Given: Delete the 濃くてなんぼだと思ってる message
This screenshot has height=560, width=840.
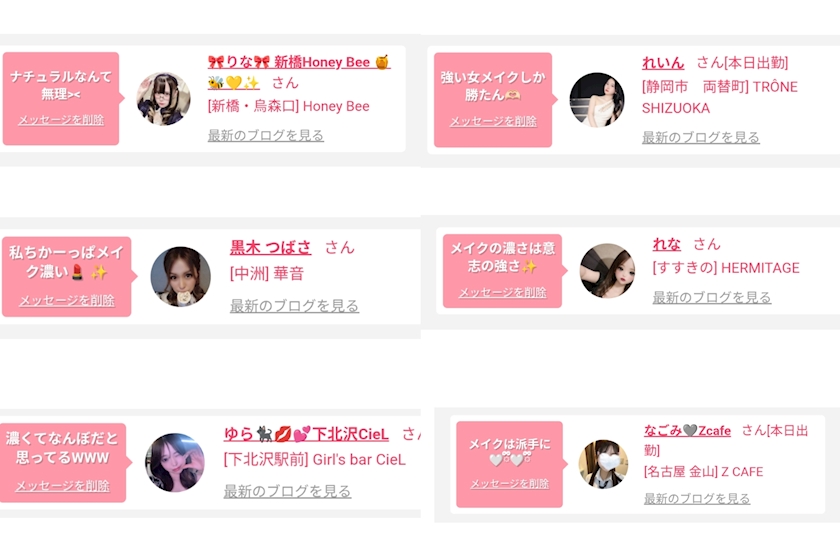Looking at the screenshot, I should [62, 486].
